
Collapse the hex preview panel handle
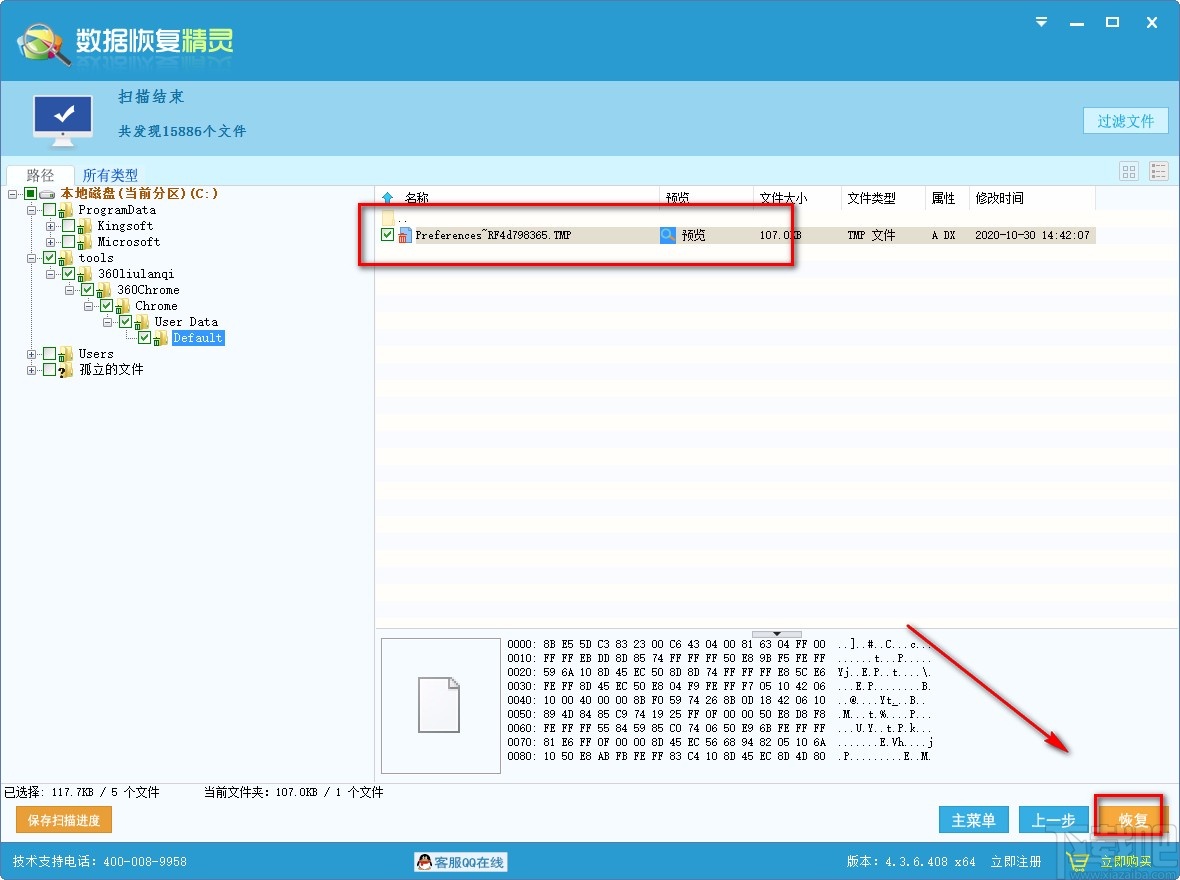(777, 634)
